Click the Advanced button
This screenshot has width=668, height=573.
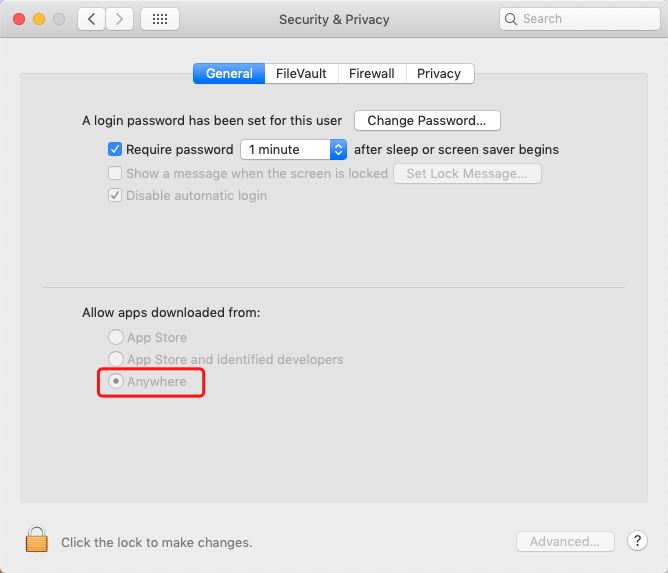tap(565, 542)
